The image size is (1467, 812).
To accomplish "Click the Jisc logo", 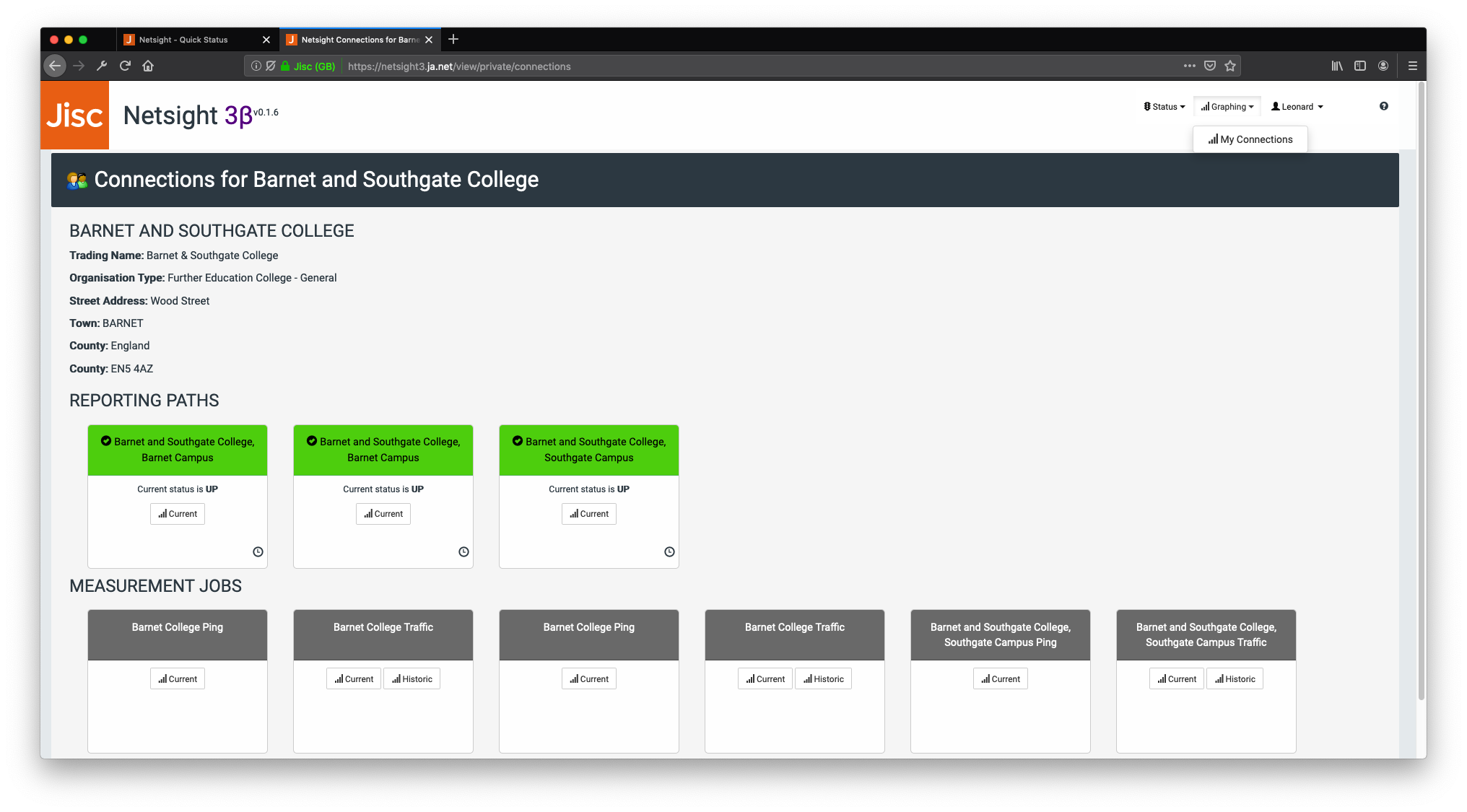I will coord(74,115).
